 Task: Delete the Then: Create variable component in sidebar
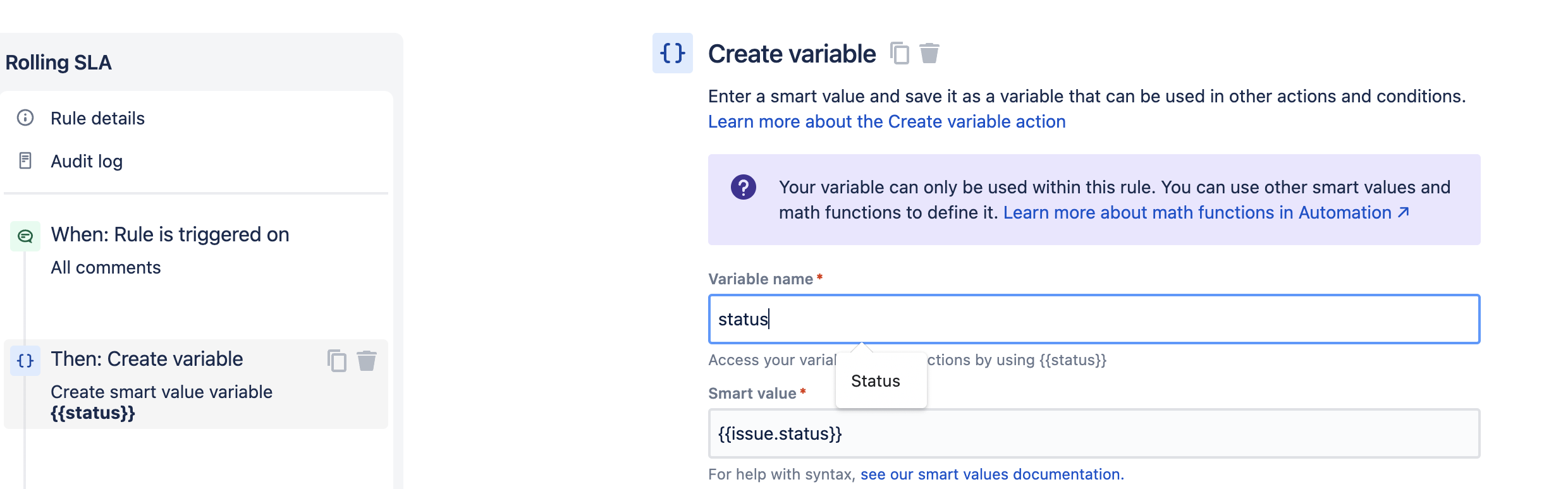click(x=367, y=361)
